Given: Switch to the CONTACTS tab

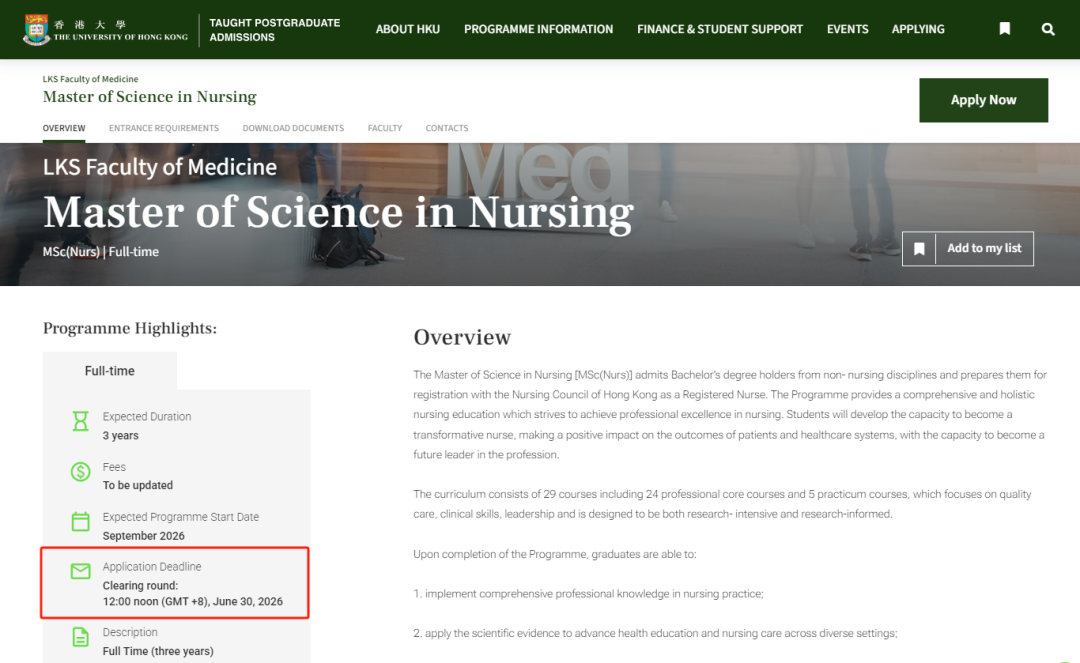Looking at the screenshot, I should click(446, 128).
